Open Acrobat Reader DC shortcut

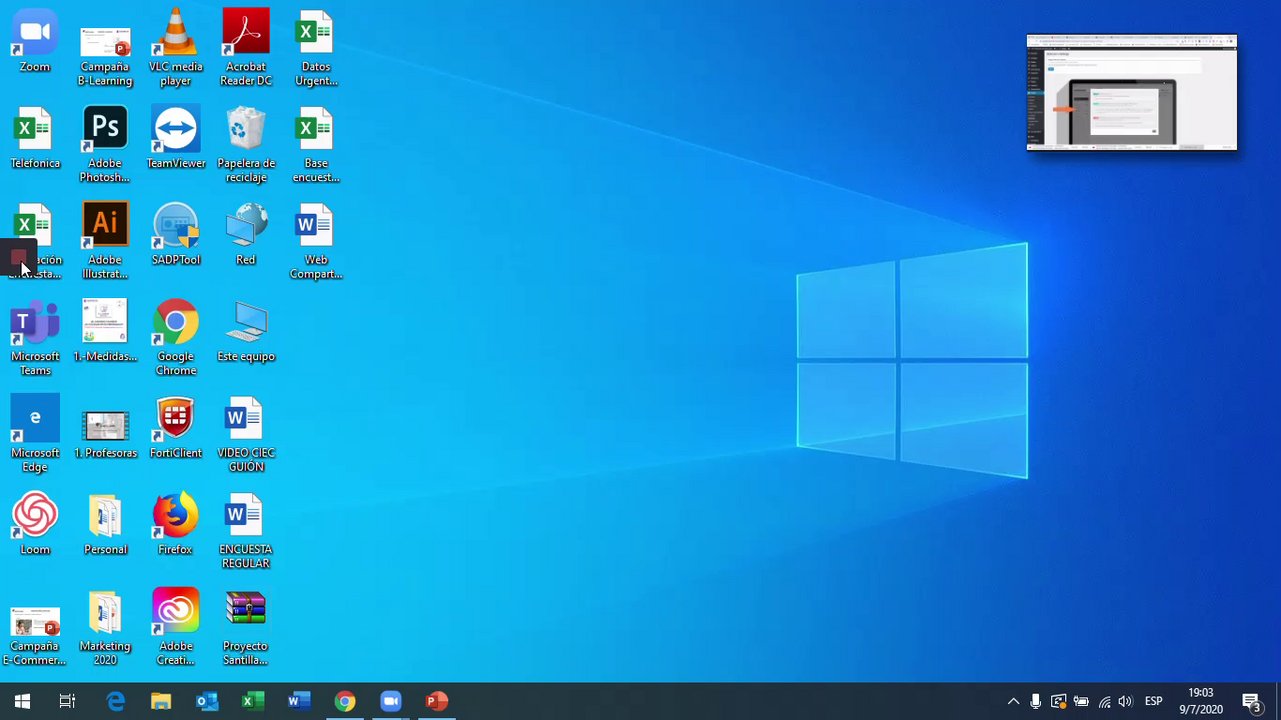(x=246, y=48)
